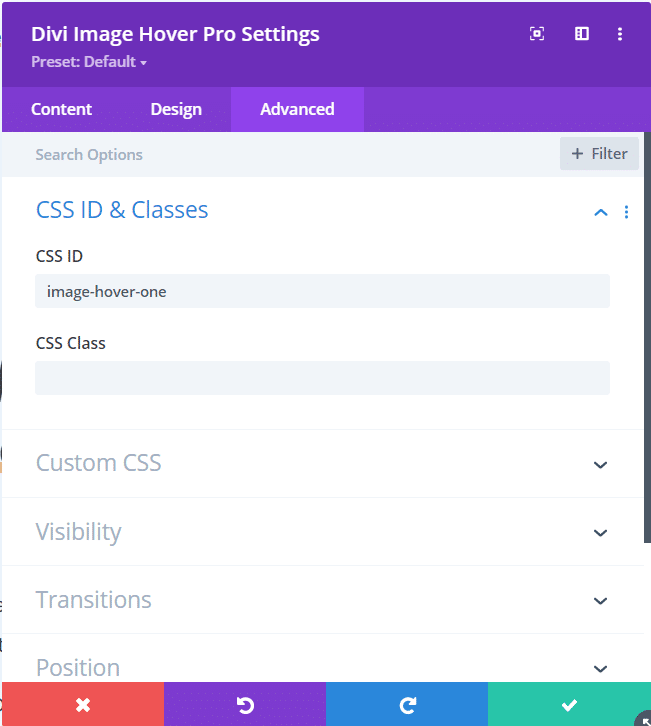Expand the Visibility section
Screen dimensions: 651x726
[601, 533]
